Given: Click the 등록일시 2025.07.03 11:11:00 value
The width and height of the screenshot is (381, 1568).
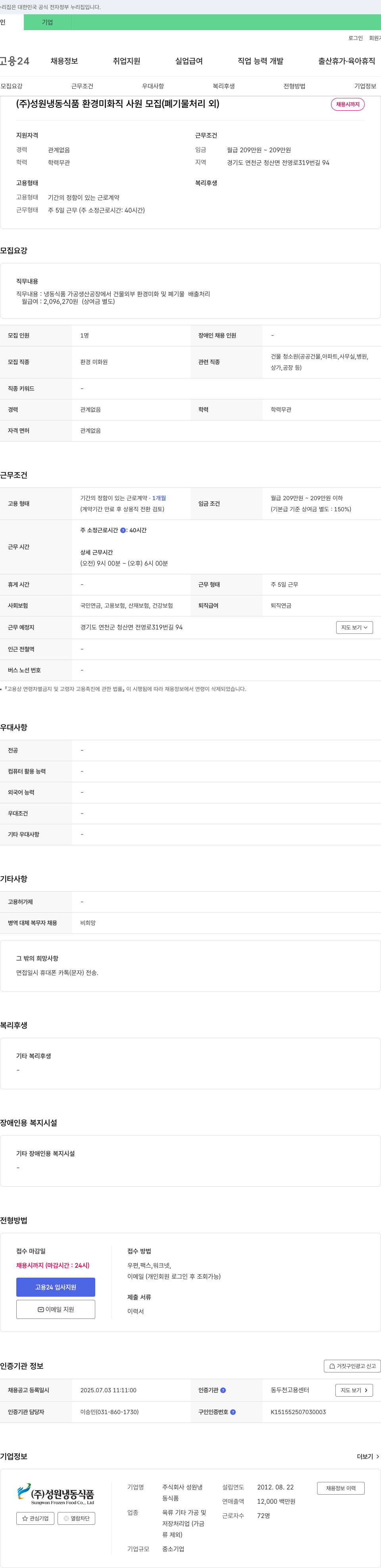Looking at the screenshot, I should (x=108, y=1390).
